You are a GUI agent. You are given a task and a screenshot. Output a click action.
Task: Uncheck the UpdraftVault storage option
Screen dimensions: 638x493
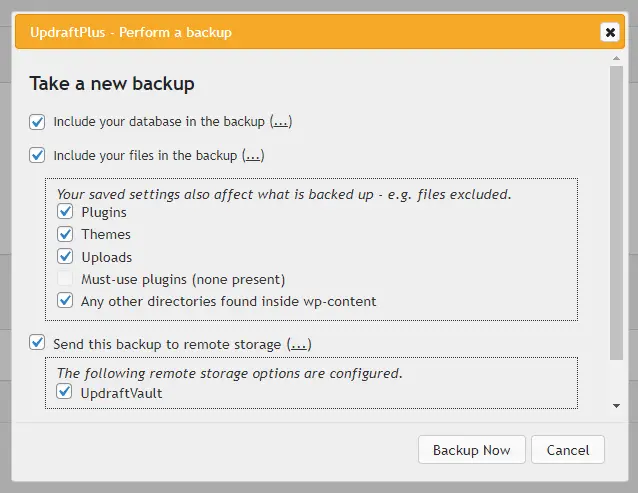66,393
